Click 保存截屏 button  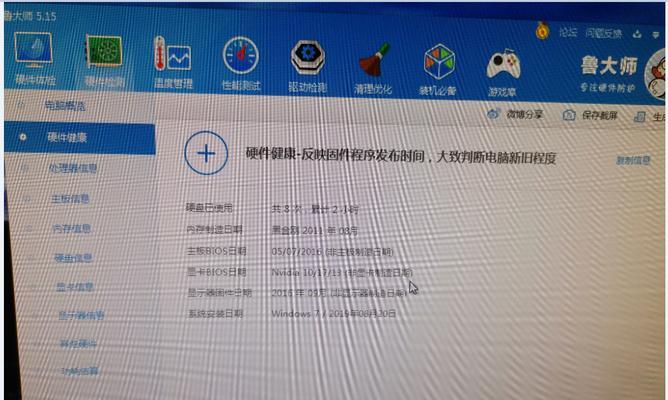[590, 115]
